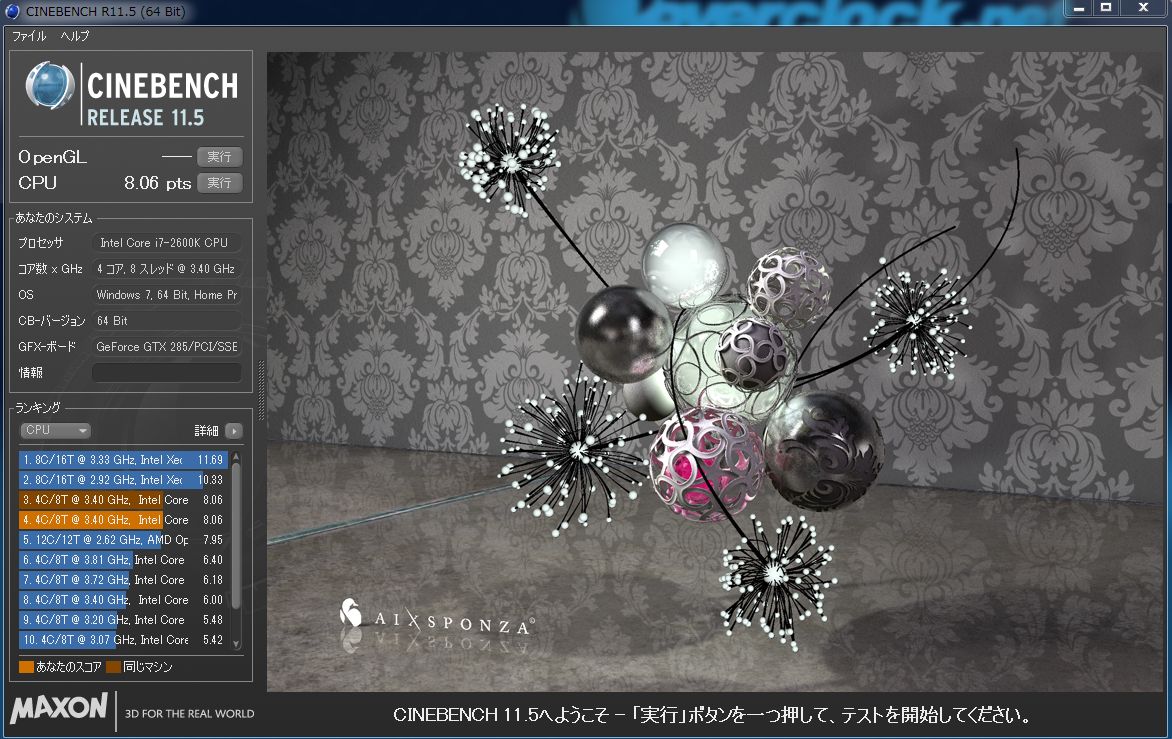Maximize the Cinebench window
Viewport: 1172px width, 739px height.
point(1106,8)
